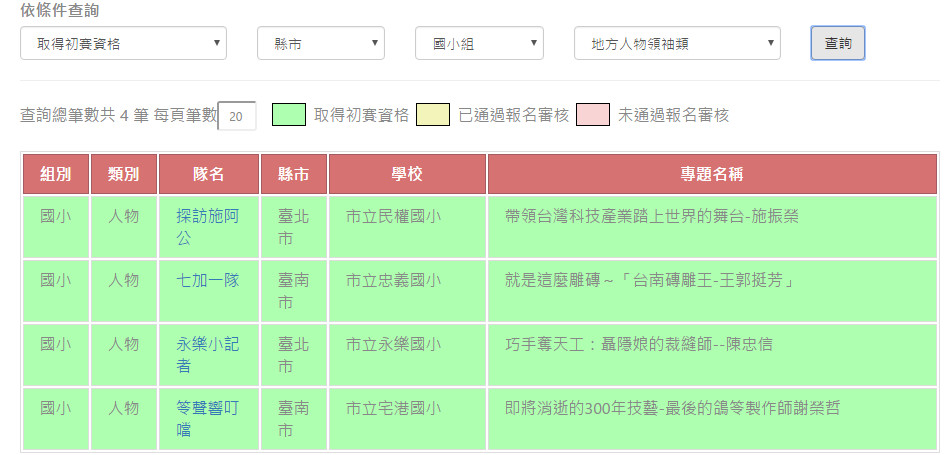Click the yellow 已通過報名審核 legend swatch
This screenshot has width=951, height=455.
click(x=433, y=115)
